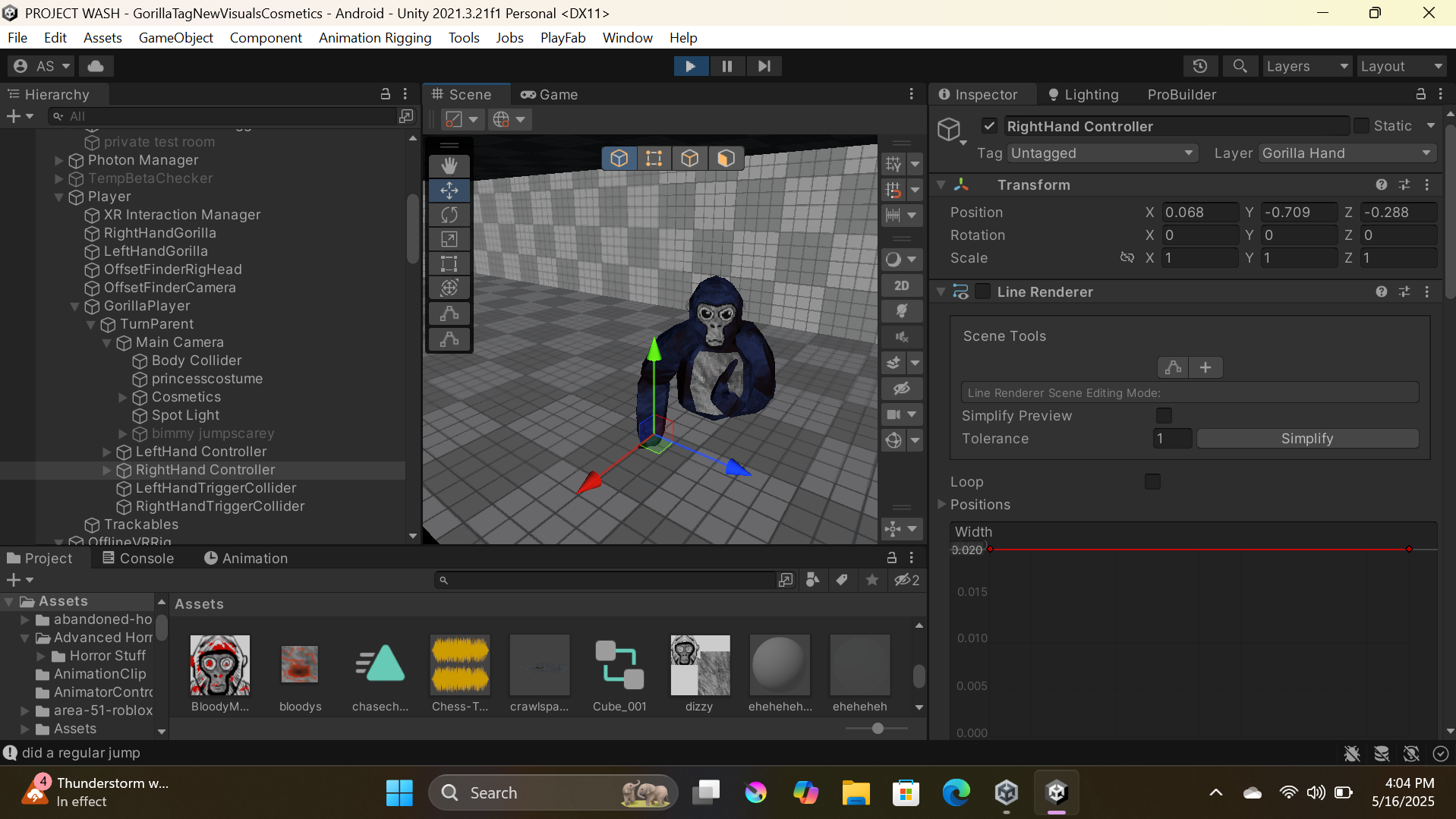Expand the Positions foldout

coord(941,504)
